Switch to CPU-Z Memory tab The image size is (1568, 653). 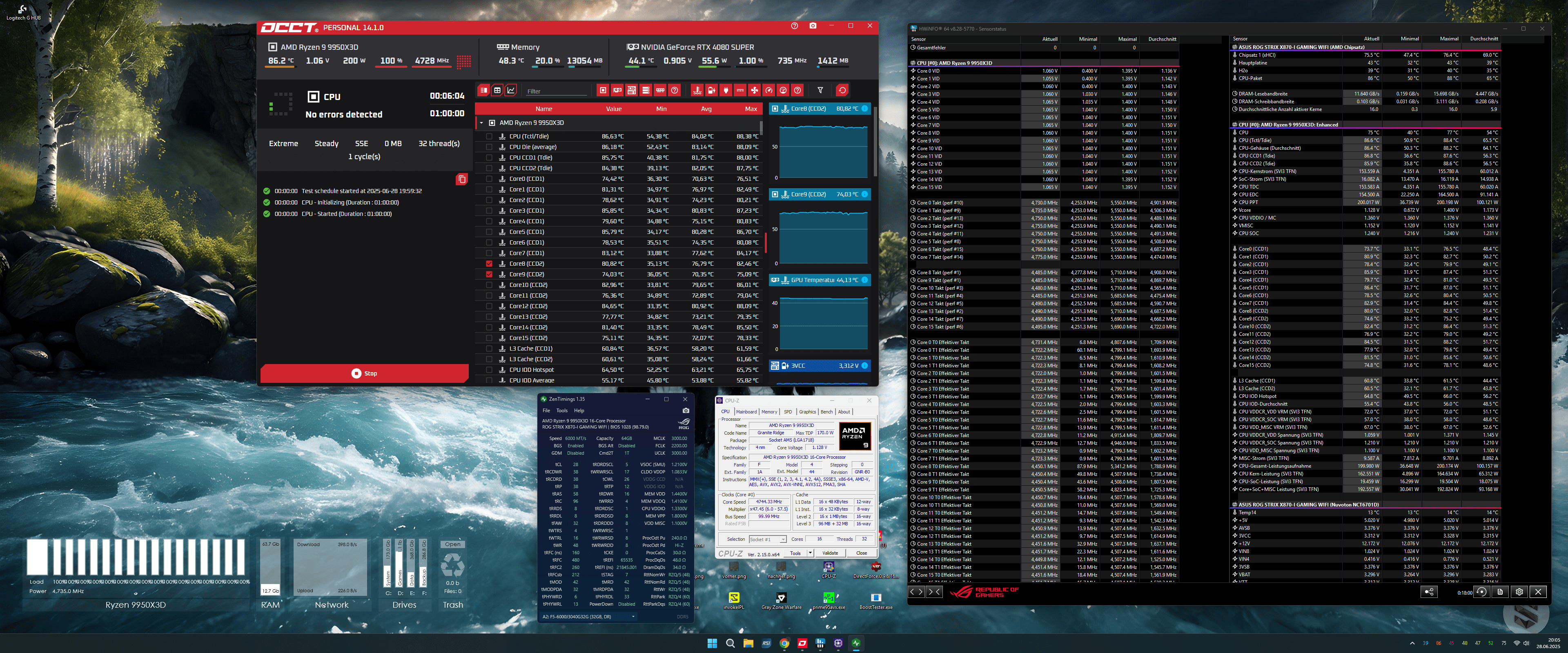(769, 412)
